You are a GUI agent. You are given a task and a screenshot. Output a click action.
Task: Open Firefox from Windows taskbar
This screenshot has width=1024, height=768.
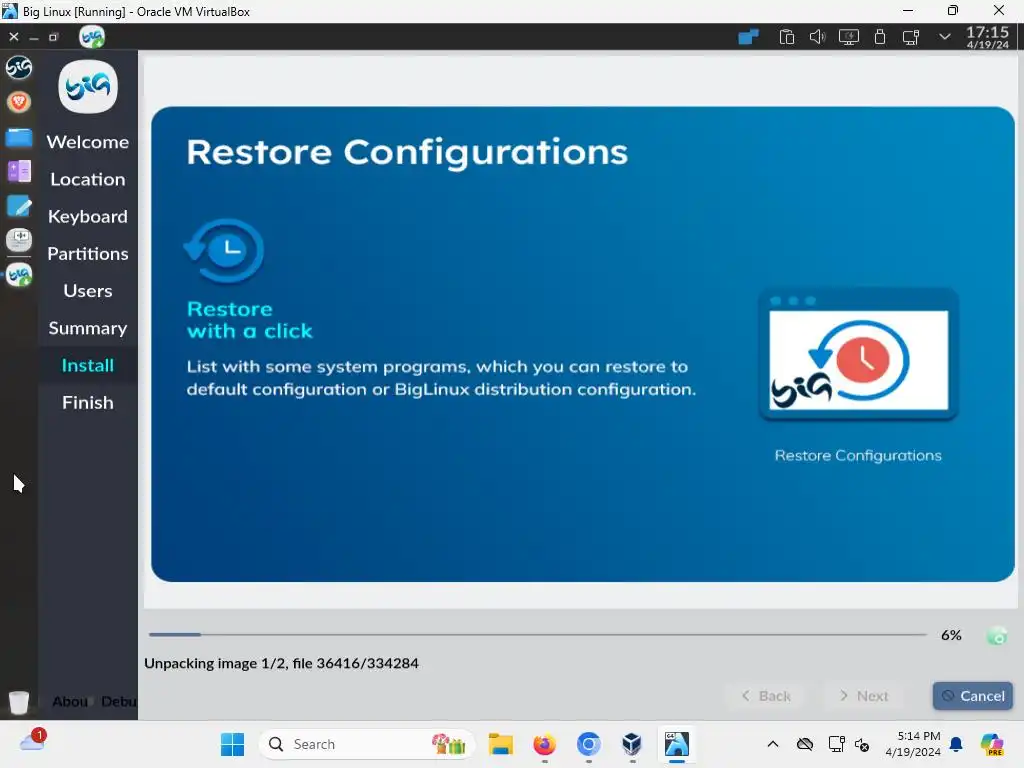point(545,744)
